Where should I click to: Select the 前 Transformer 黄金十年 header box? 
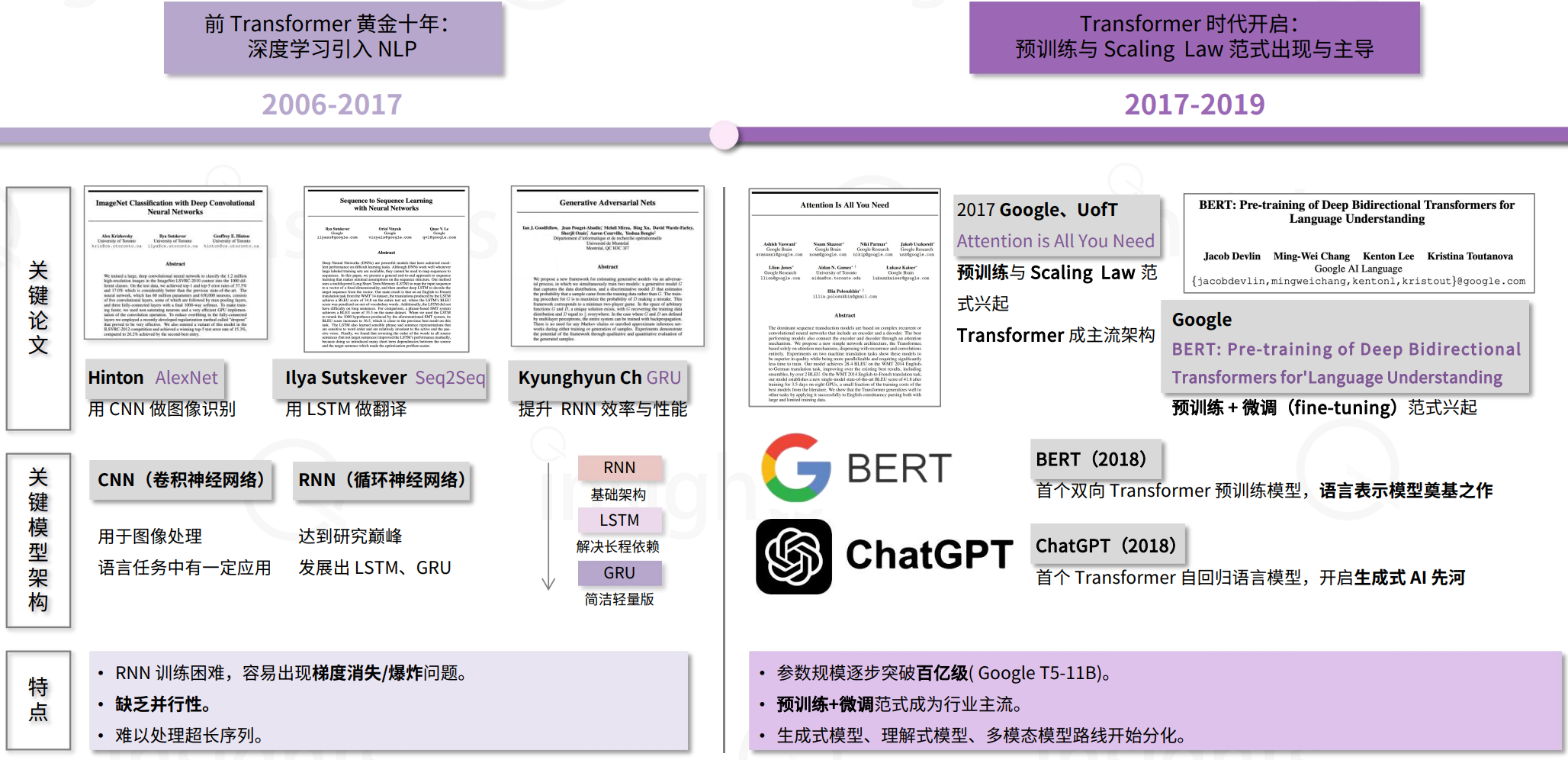coord(333,37)
